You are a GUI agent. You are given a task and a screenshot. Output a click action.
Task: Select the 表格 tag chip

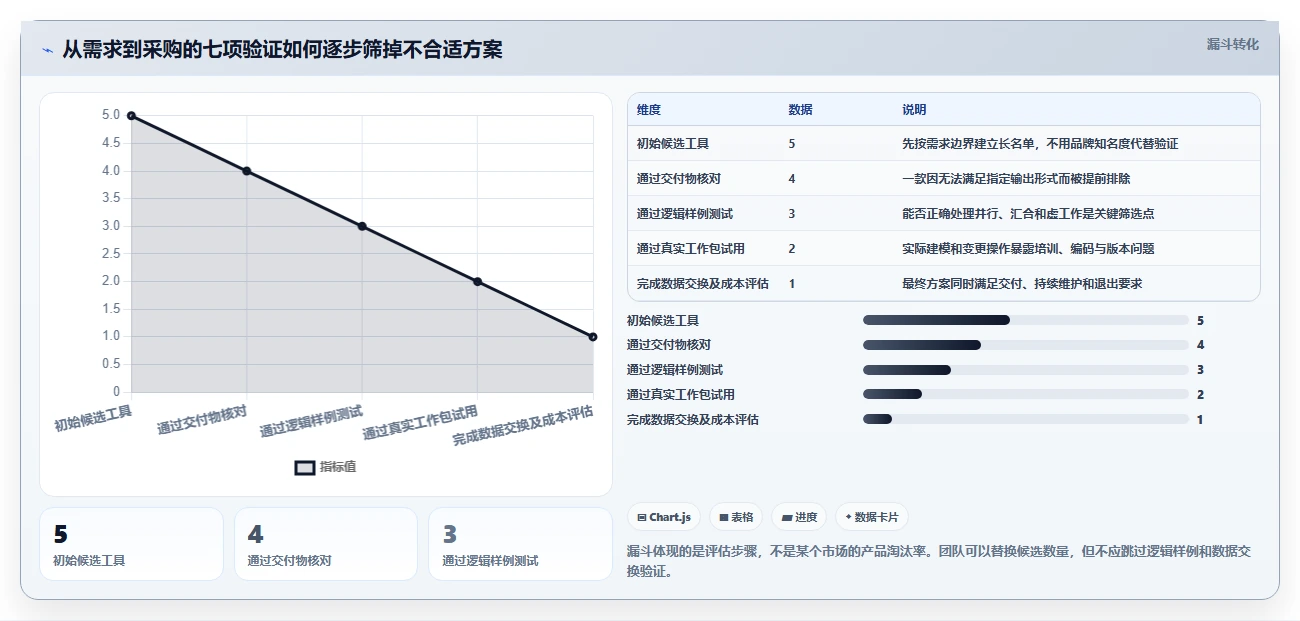[x=736, y=517]
